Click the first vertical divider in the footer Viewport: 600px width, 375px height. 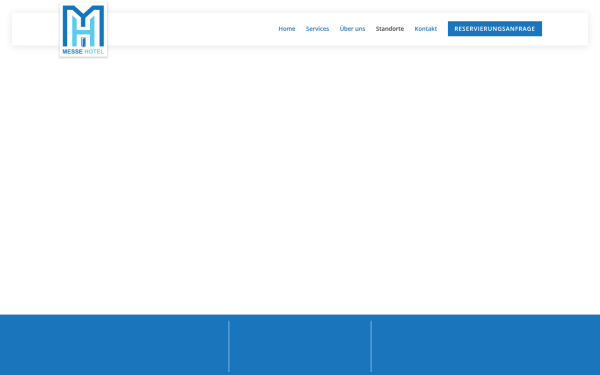coord(229,346)
